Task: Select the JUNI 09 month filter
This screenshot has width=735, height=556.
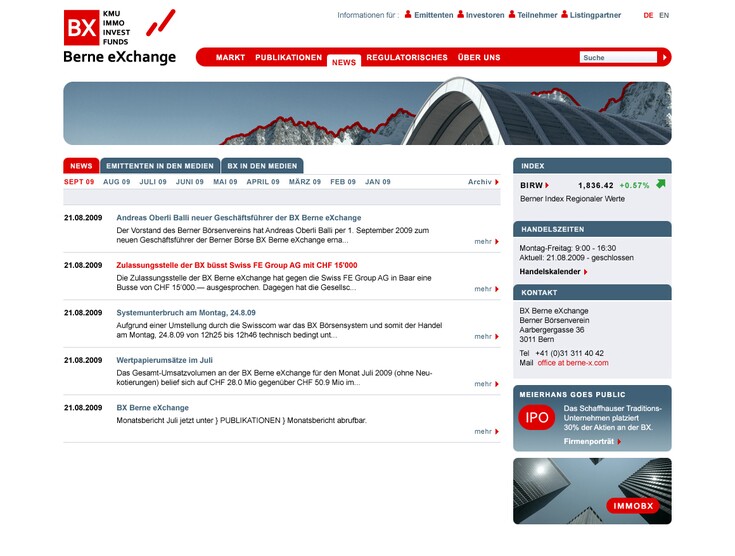Action: pos(189,182)
